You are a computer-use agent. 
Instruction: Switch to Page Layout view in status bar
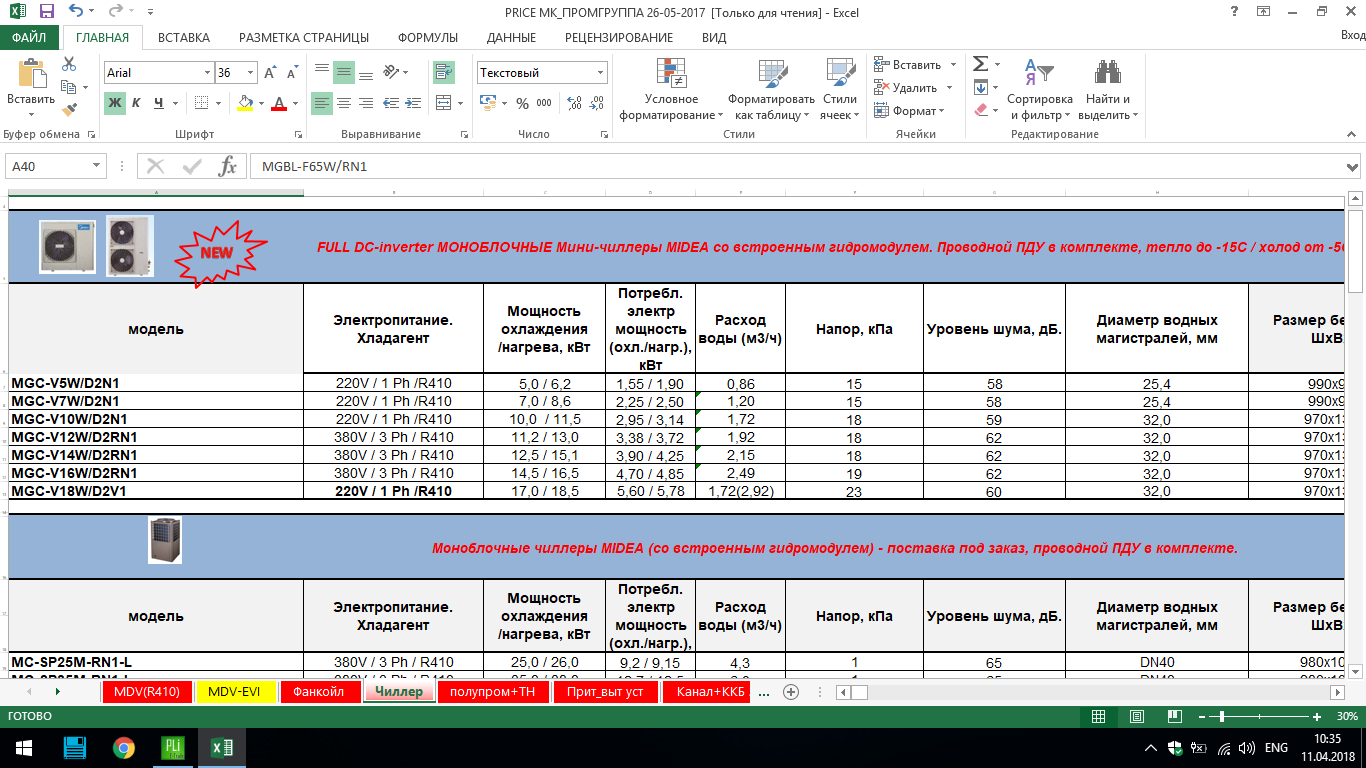click(1137, 717)
